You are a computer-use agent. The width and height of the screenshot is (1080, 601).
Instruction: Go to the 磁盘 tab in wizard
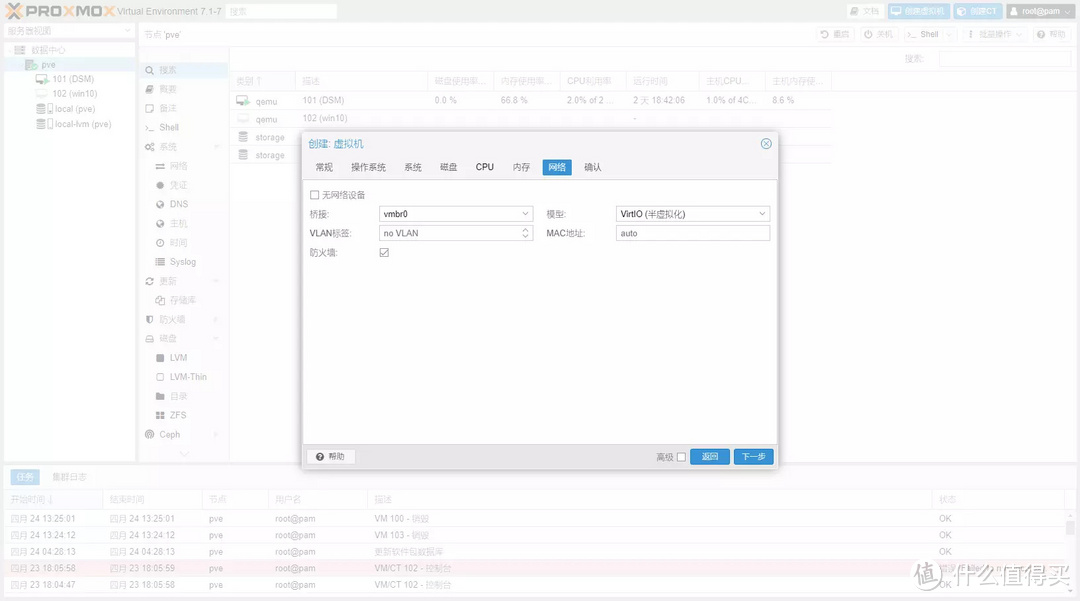click(x=448, y=167)
